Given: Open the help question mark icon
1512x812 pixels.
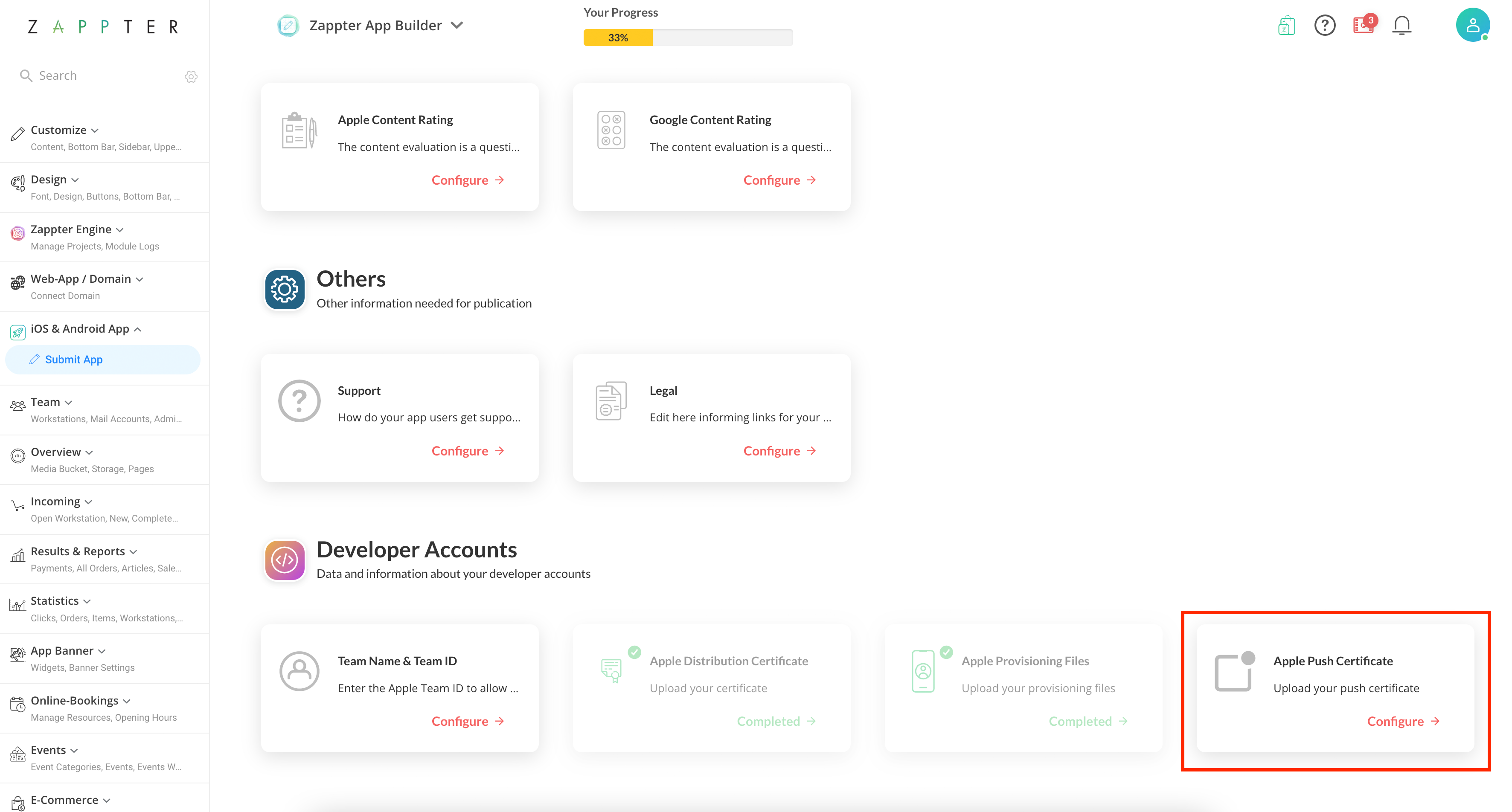Looking at the screenshot, I should pyautogui.click(x=1324, y=25).
